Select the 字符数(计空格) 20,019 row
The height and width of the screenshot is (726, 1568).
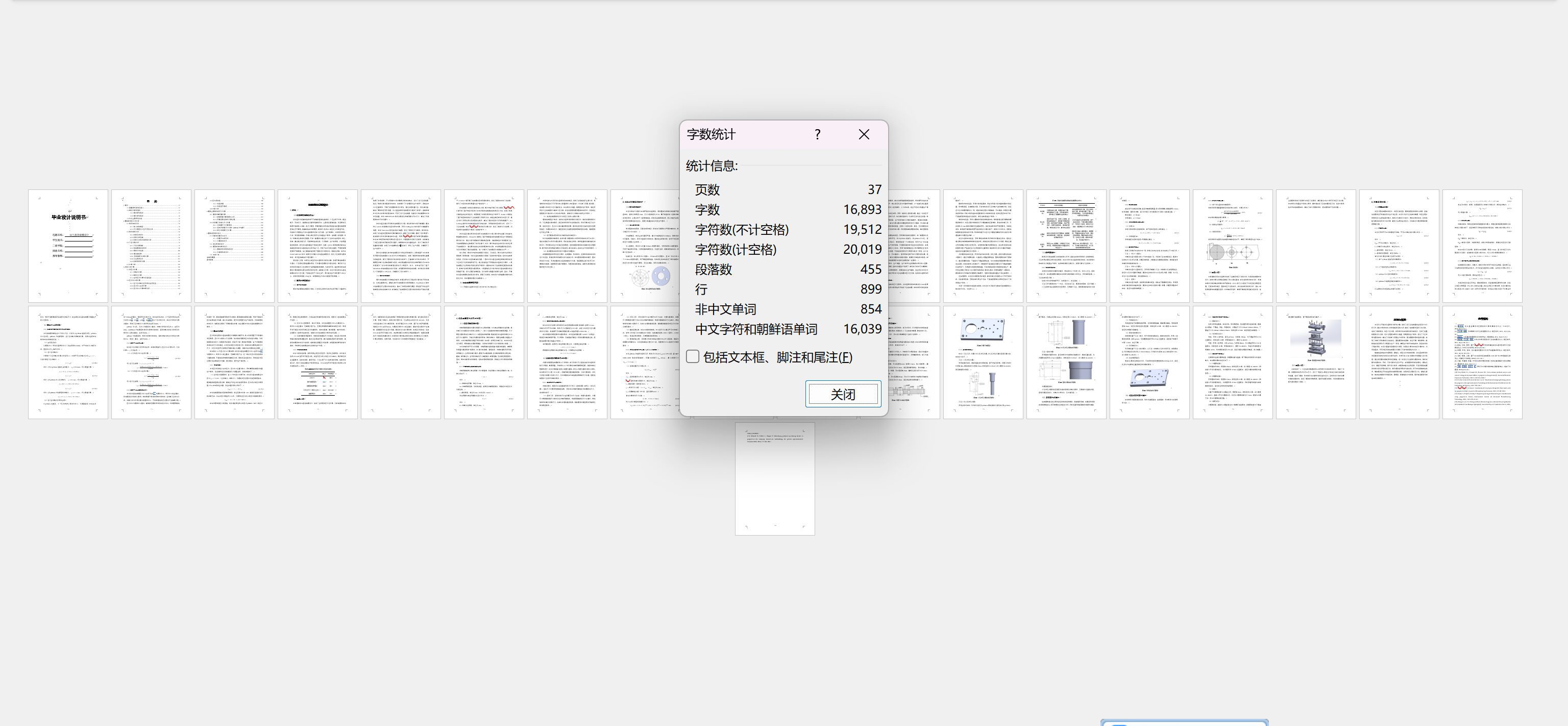tap(788, 249)
